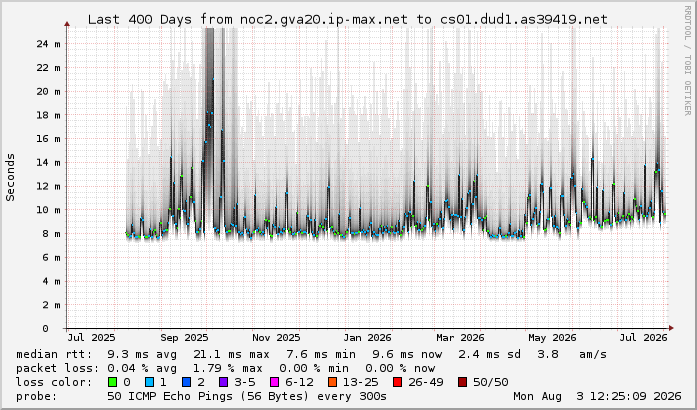The height and width of the screenshot is (410, 697).
Task: Click the '8 m' y-axis value
Action: tap(52, 234)
